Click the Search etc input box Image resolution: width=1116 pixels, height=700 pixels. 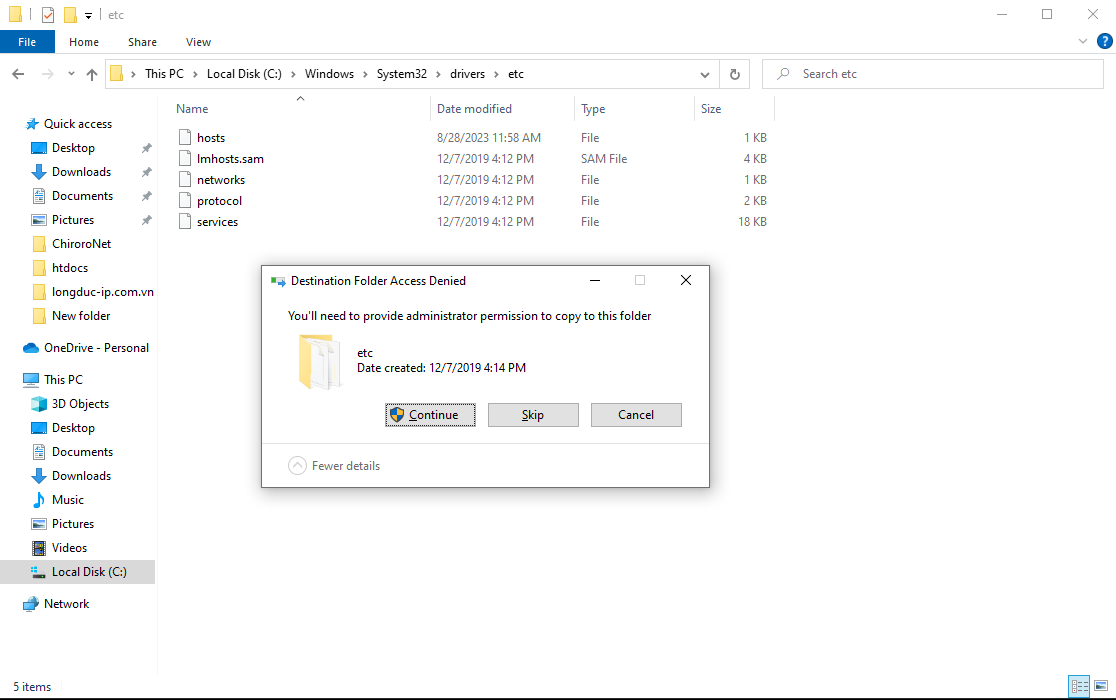940,74
